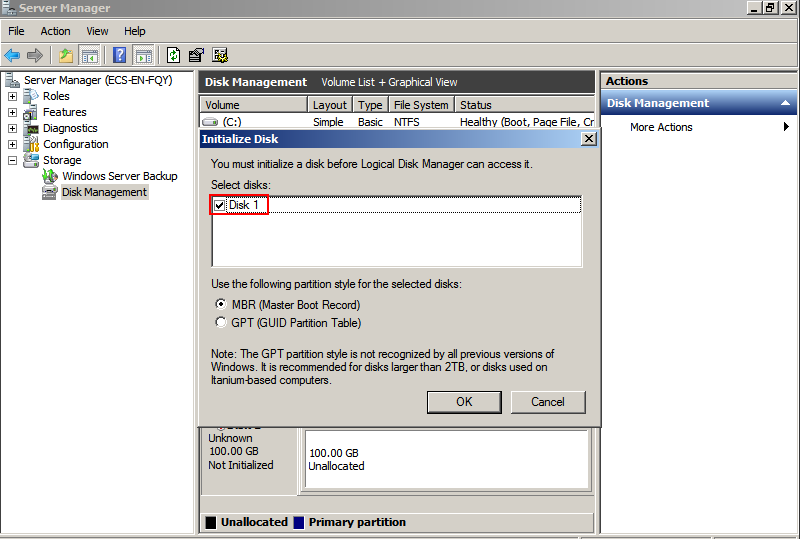Click the Storage node icon
This screenshot has height=539, width=800.
pos(31,160)
